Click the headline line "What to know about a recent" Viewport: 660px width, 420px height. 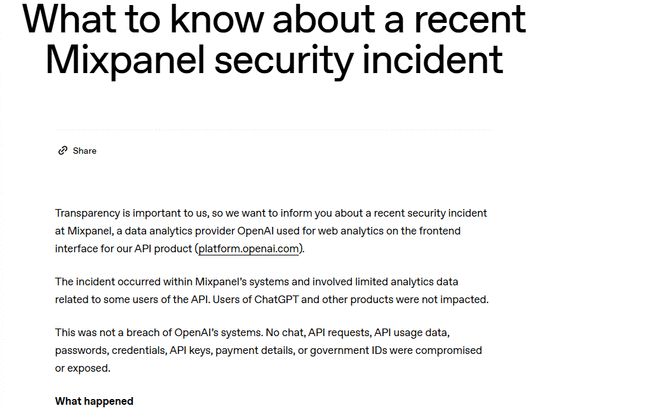[x=273, y=20]
